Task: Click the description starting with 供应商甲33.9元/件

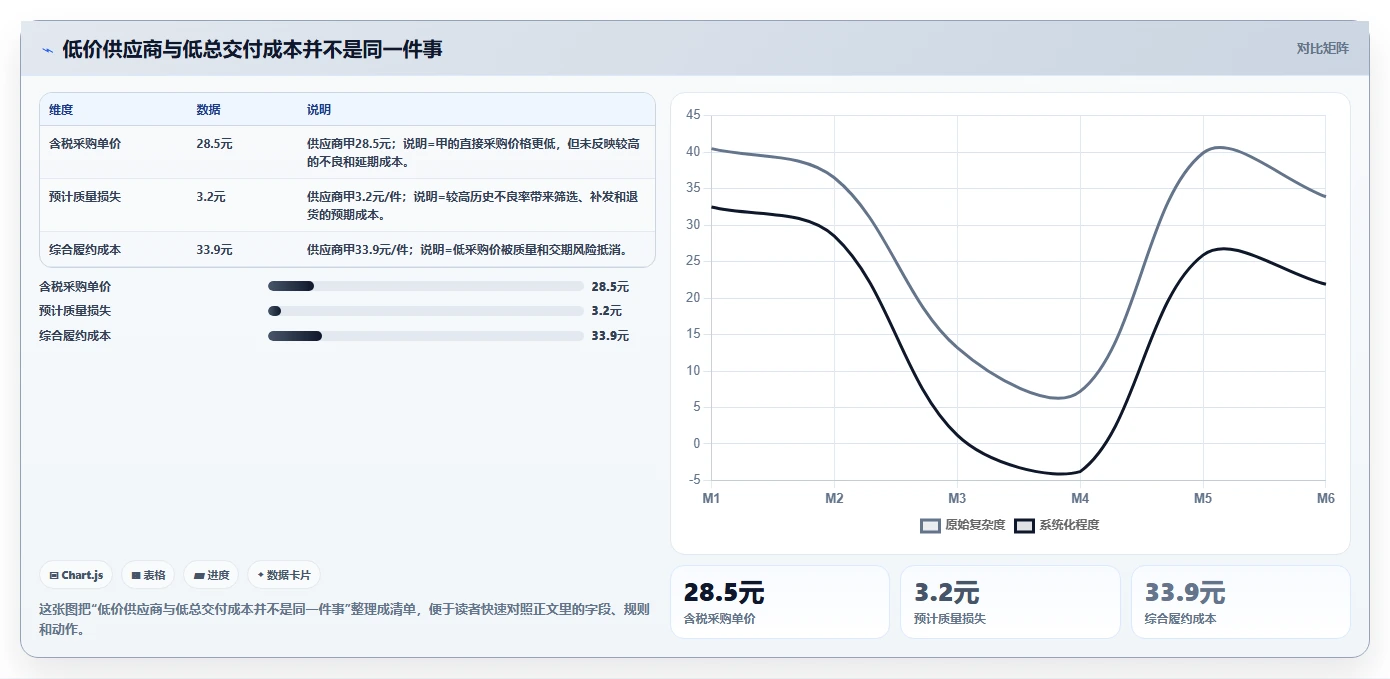Action: pos(467,250)
